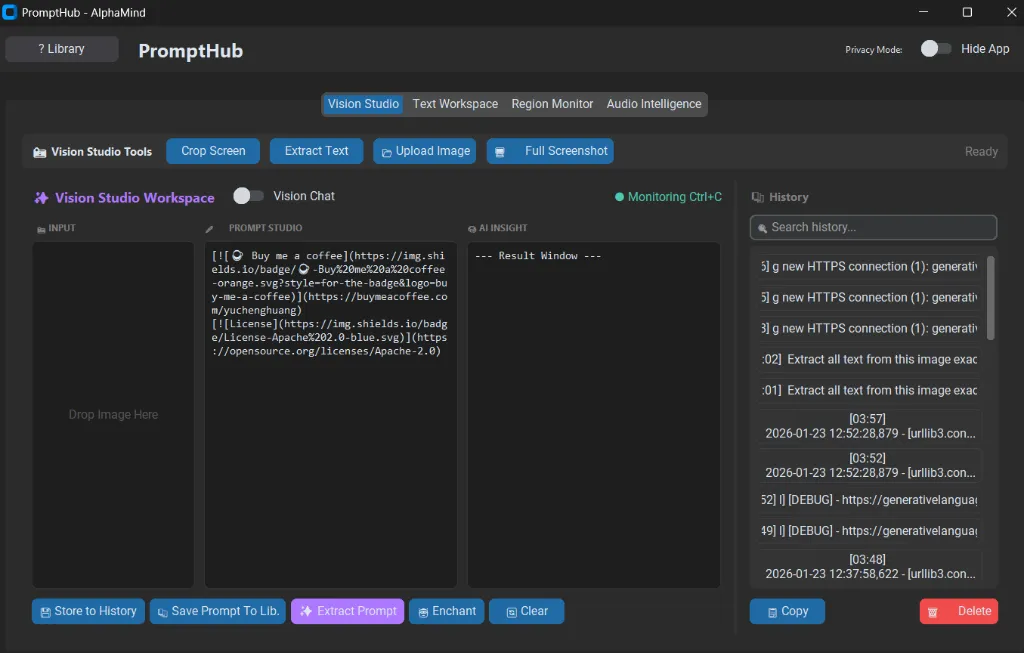Click the Full Screenshot button
1024x653 pixels.
click(550, 151)
